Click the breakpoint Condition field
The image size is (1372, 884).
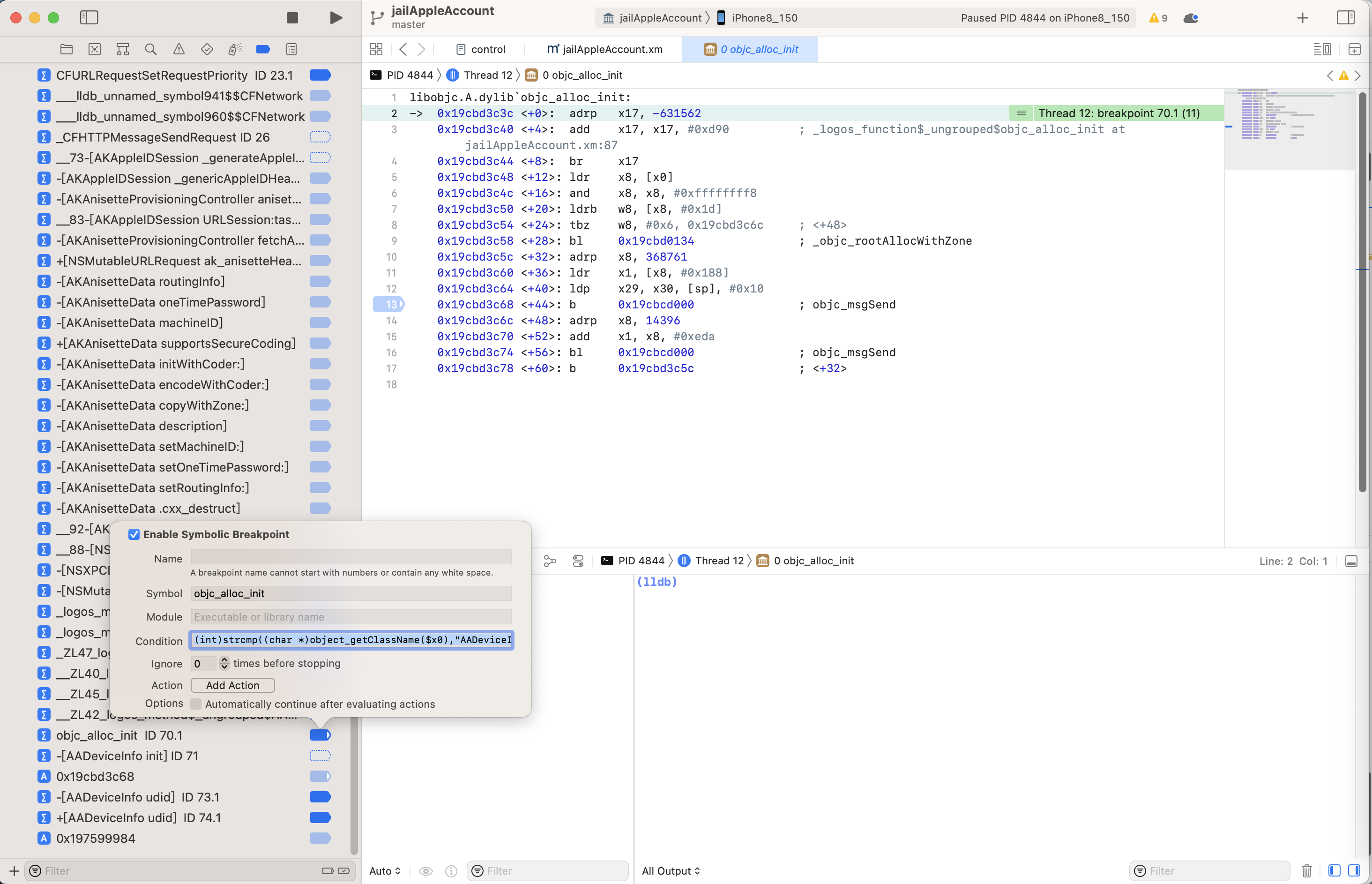coord(351,640)
